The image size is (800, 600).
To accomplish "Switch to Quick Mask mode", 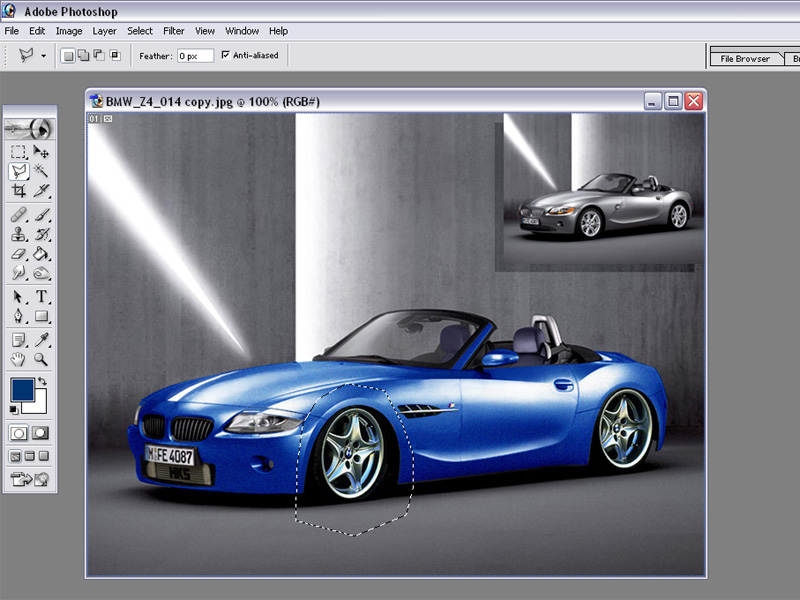I will click(x=40, y=433).
